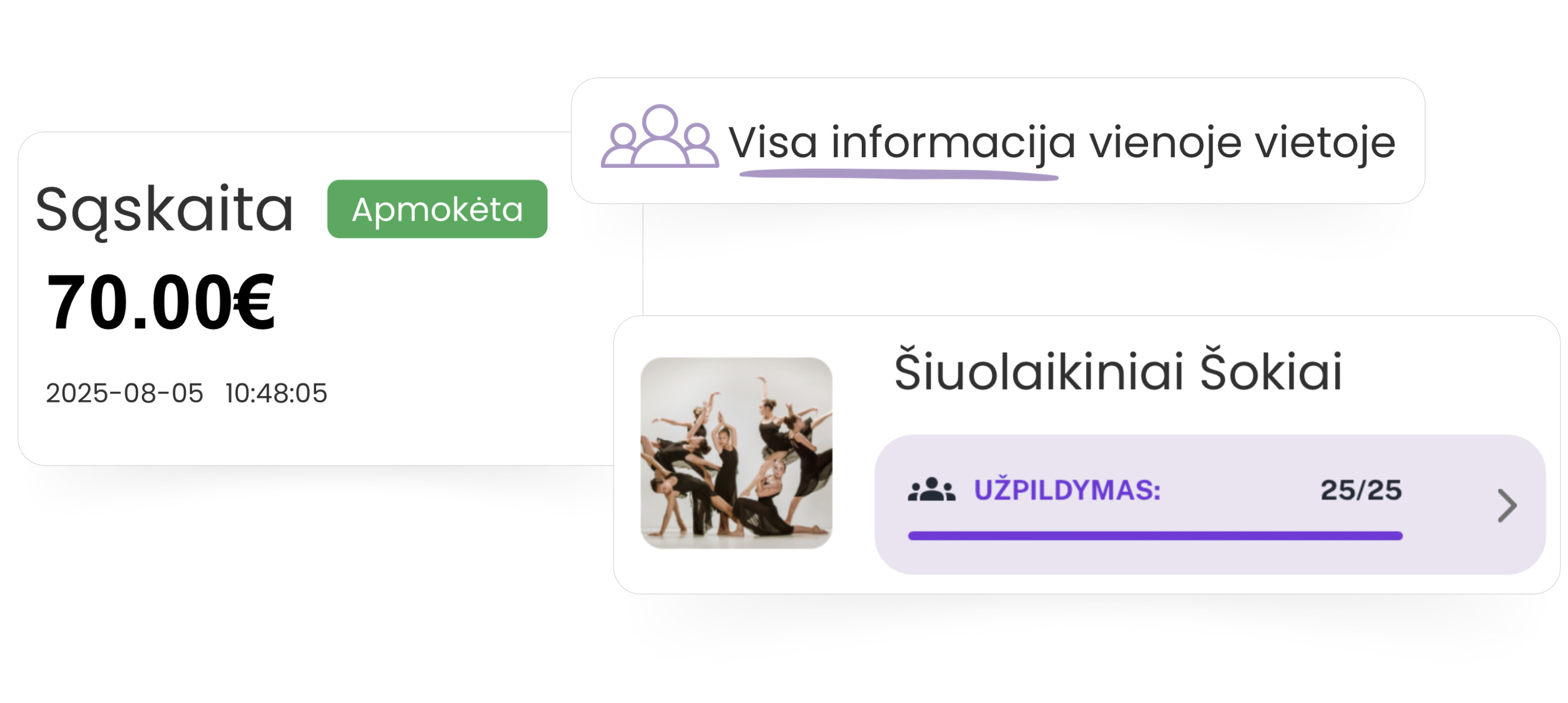Image resolution: width=1568 pixels, height=703 pixels.
Task: Open invoice details by clicking Sąskaita heading
Action: point(165,209)
